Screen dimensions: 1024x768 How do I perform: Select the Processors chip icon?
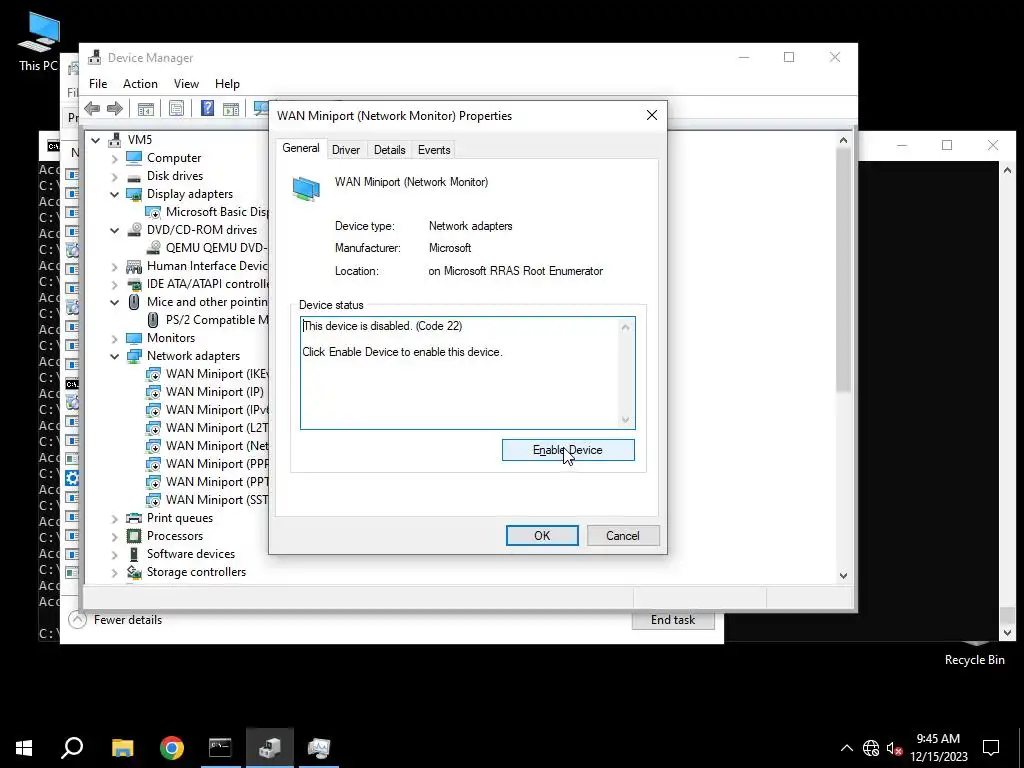[134, 536]
